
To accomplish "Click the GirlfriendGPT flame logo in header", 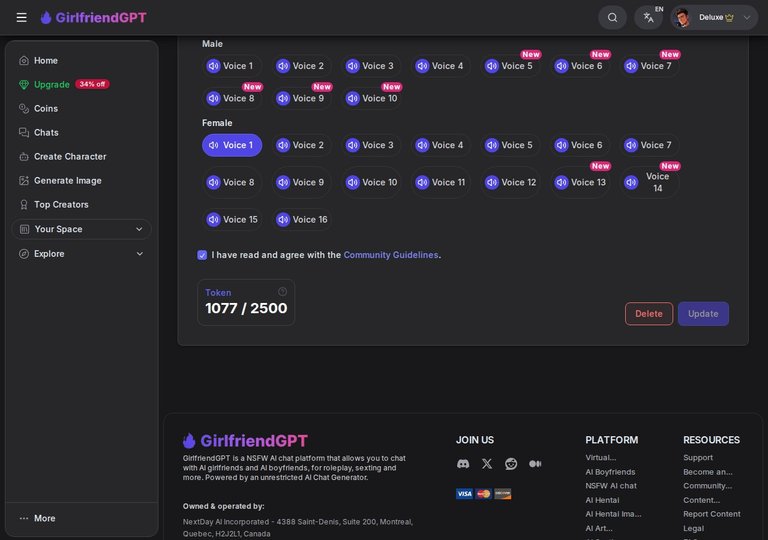I will (46, 18).
